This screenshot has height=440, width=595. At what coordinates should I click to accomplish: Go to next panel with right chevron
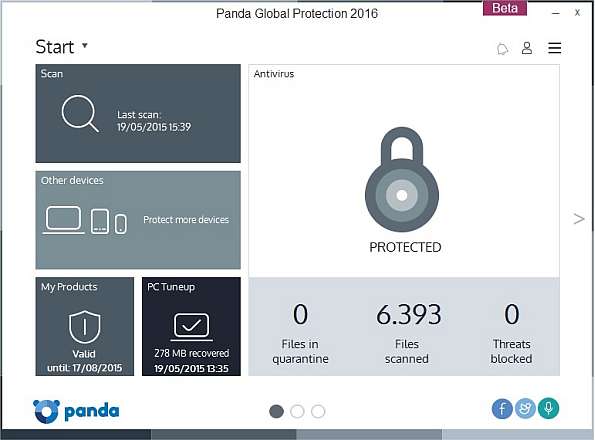[x=579, y=219]
